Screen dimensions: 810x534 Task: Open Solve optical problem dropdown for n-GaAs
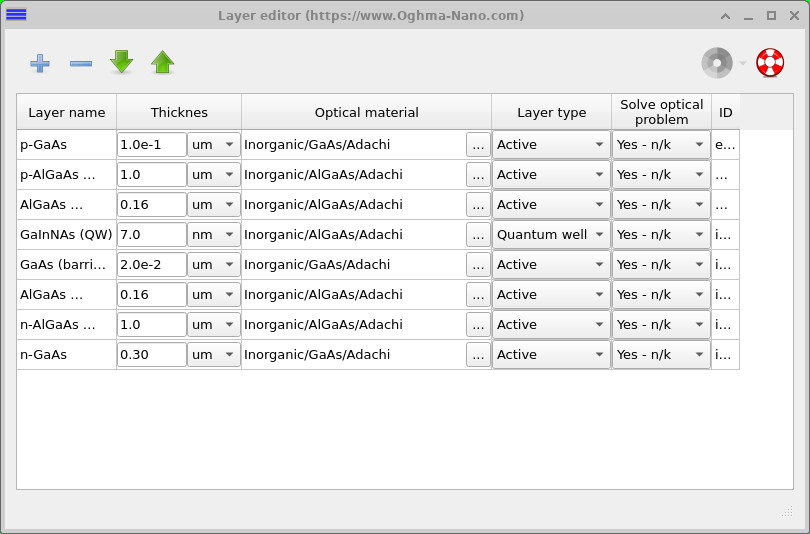[x=661, y=354]
